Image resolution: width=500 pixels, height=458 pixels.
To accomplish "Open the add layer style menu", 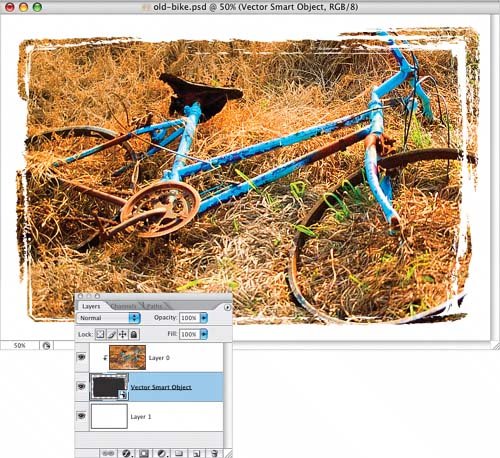I will (x=126, y=453).
